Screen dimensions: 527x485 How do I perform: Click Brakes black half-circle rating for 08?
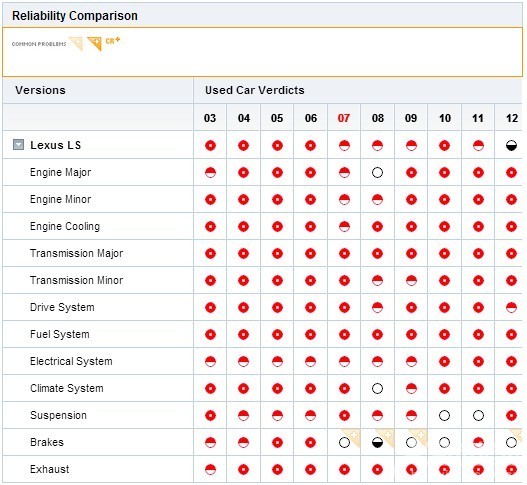(x=377, y=443)
